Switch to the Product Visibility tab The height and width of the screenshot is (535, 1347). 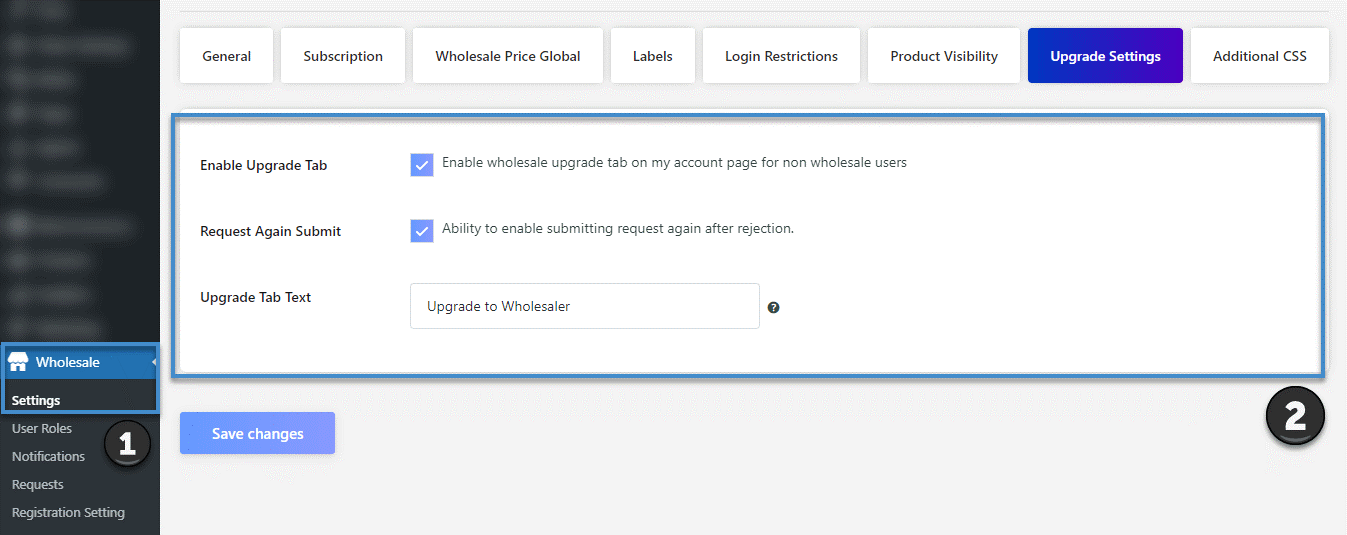tap(944, 56)
